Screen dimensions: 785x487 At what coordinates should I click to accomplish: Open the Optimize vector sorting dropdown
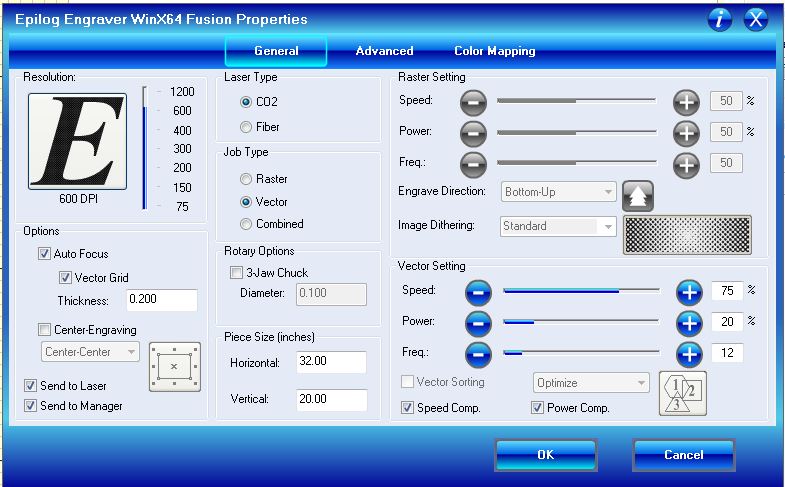591,383
